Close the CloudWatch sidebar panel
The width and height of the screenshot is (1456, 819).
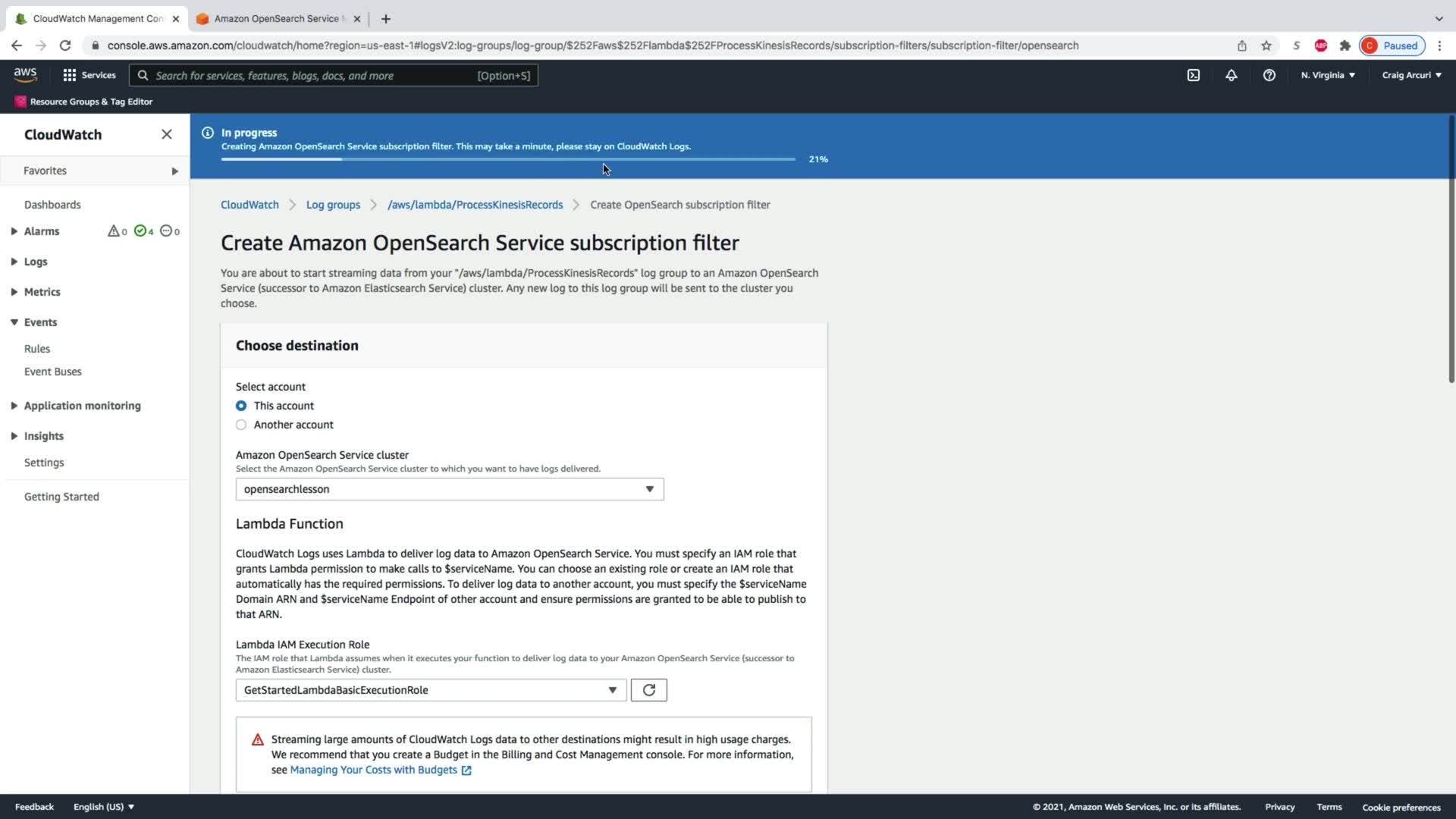click(167, 134)
